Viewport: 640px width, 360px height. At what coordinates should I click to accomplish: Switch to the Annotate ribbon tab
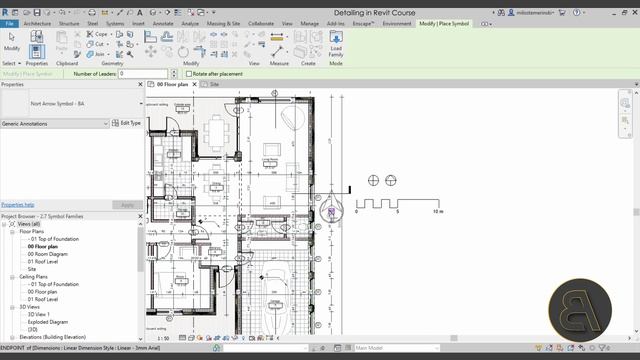pyautogui.click(x=163, y=24)
